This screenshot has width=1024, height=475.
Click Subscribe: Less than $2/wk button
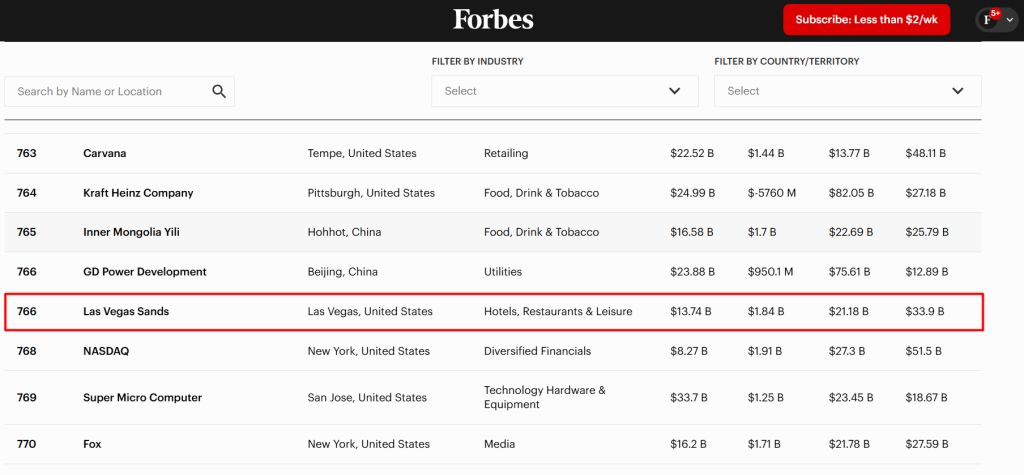867,20
